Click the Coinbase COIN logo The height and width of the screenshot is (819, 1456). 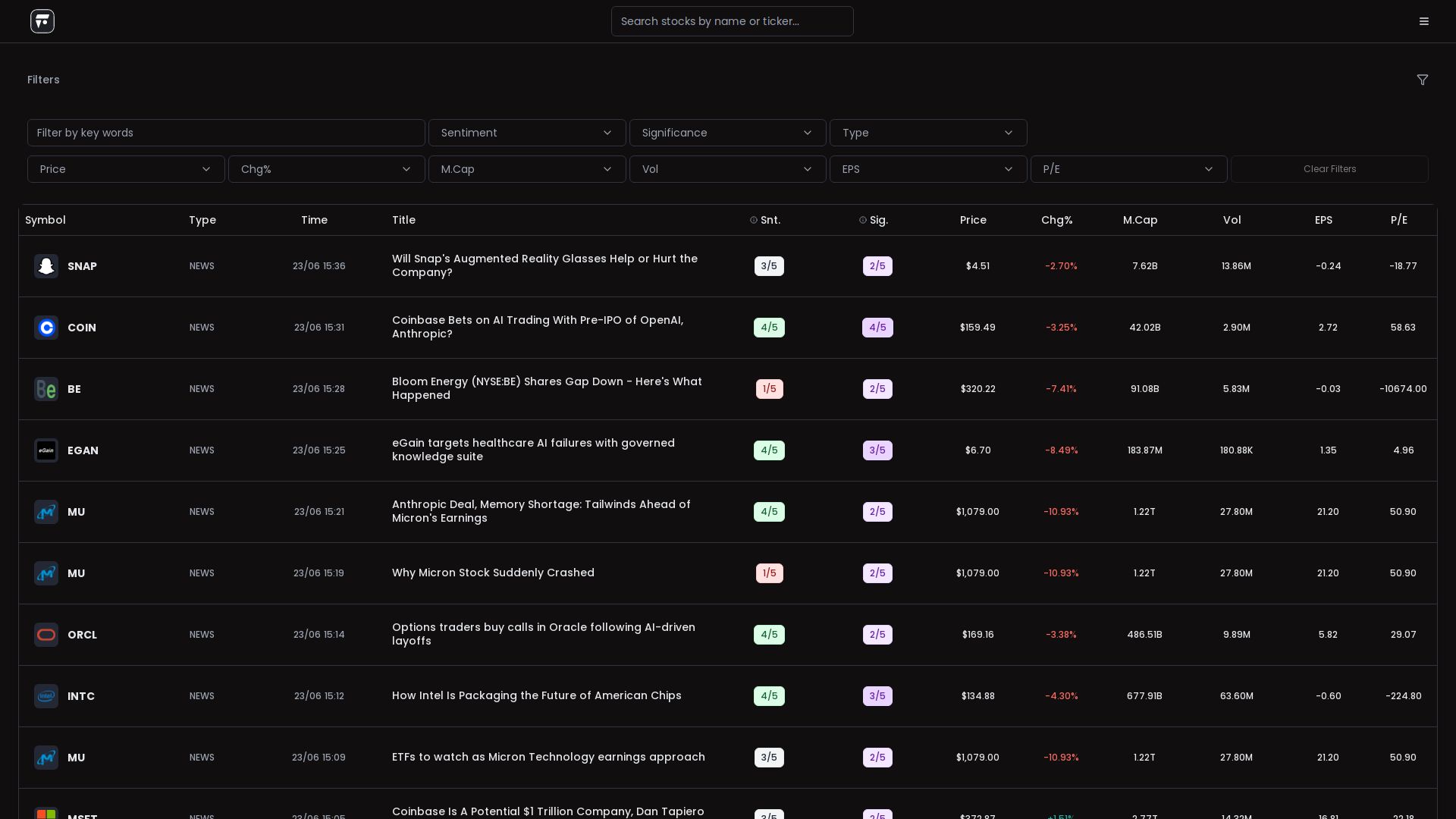[46, 328]
